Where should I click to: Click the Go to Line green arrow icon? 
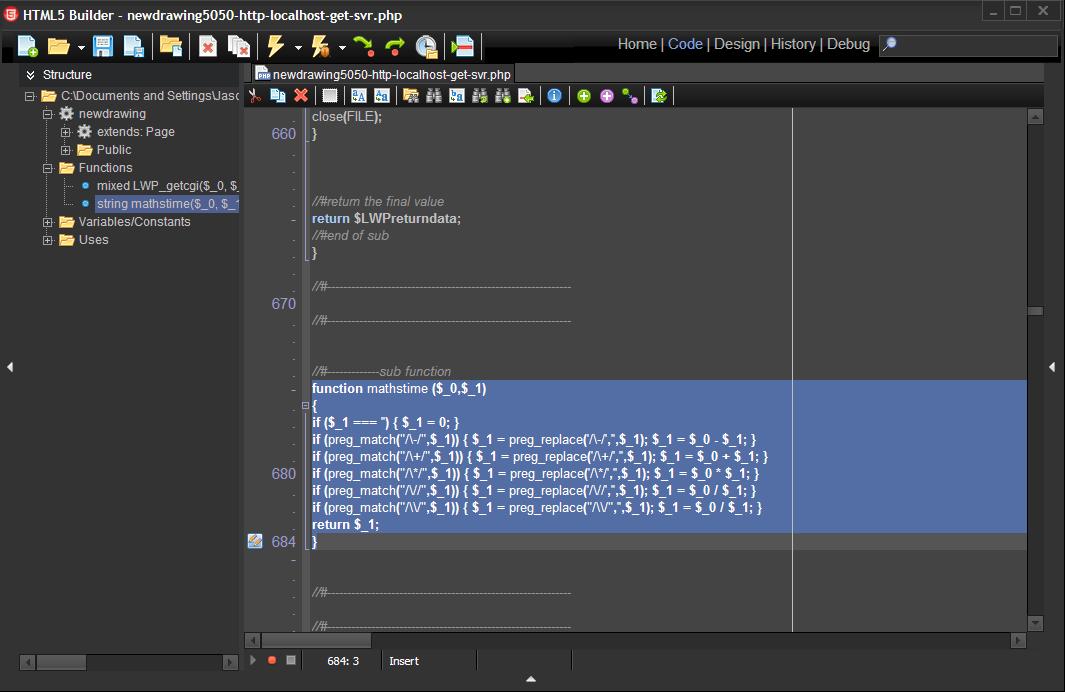(x=526, y=96)
